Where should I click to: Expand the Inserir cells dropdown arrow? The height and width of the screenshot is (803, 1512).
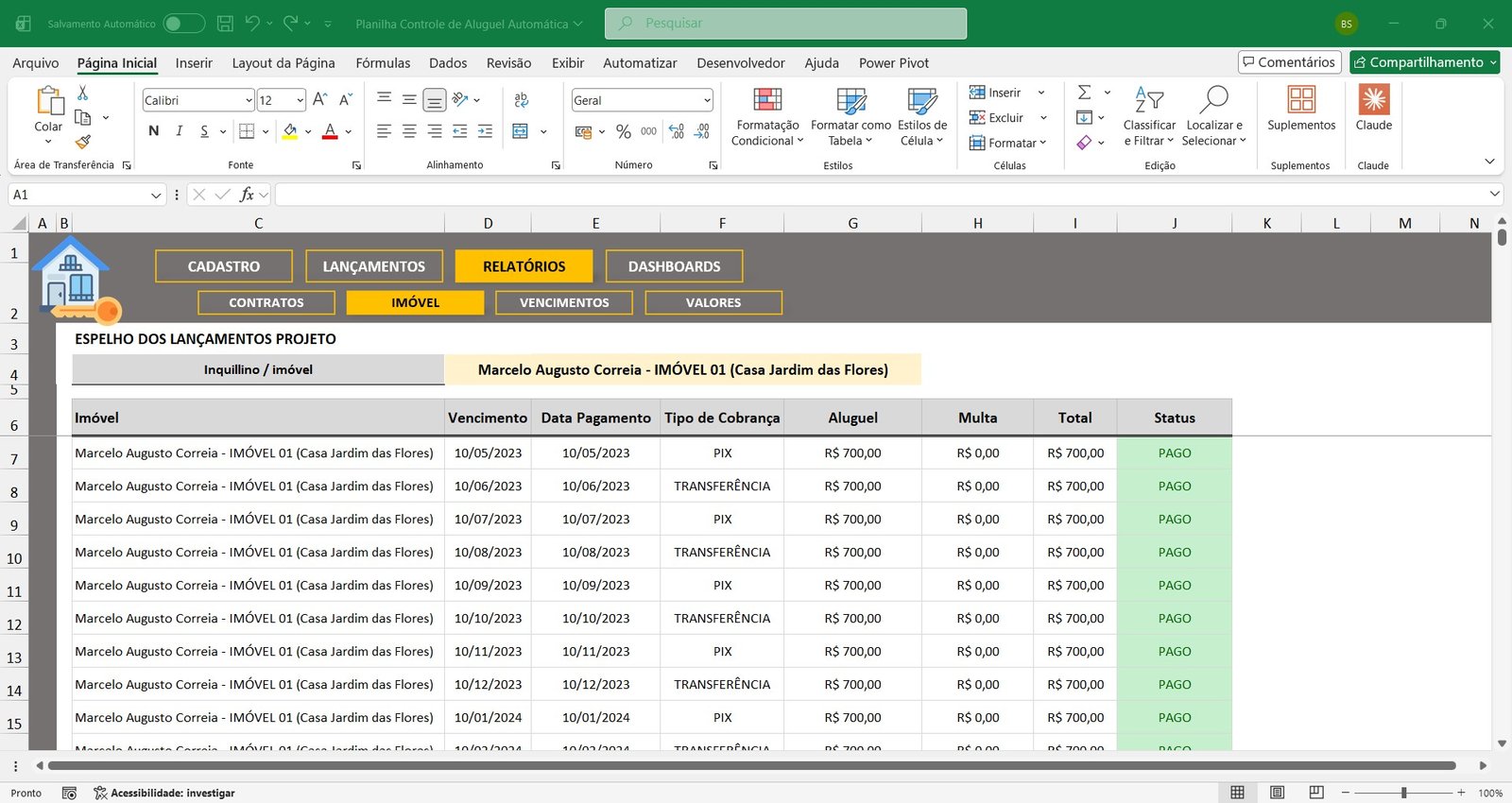[x=1041, y=93]
